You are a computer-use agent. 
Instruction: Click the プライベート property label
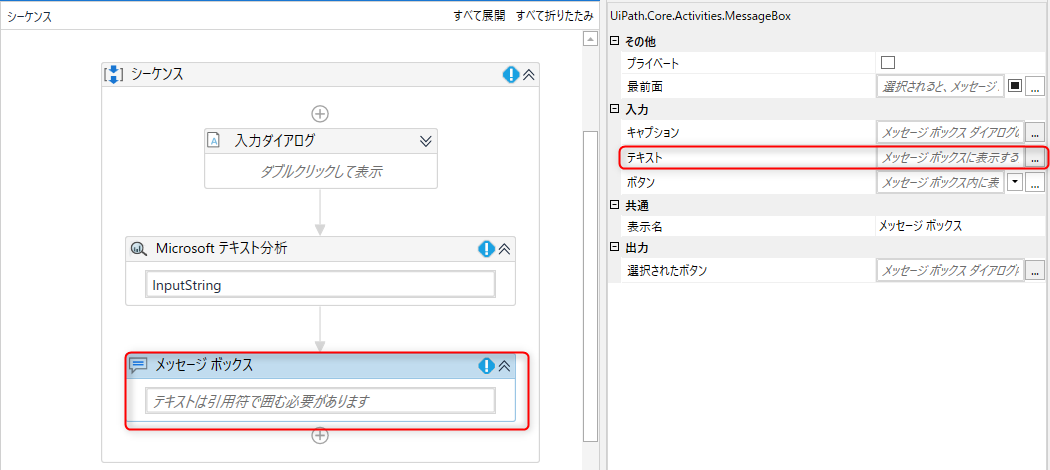tap(653, 64)
